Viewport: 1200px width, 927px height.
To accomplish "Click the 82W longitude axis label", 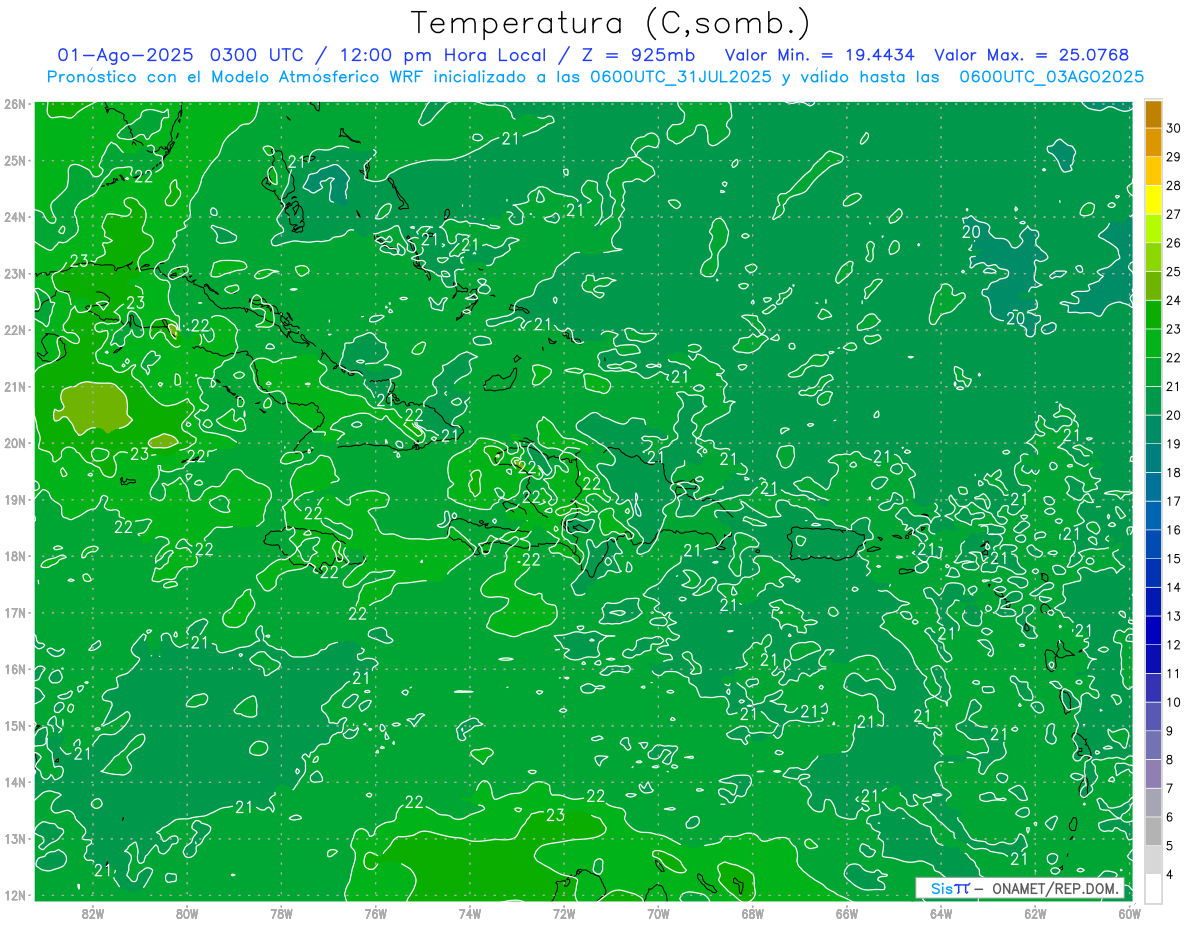I will click(93, 913).
